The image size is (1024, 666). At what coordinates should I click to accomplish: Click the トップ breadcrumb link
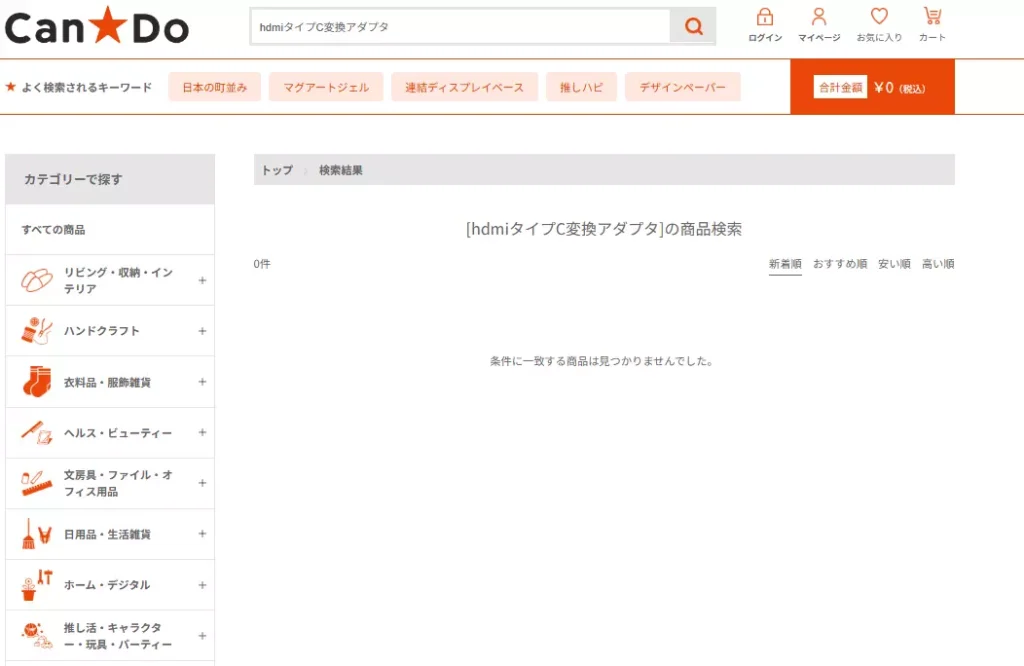point(276,169)
